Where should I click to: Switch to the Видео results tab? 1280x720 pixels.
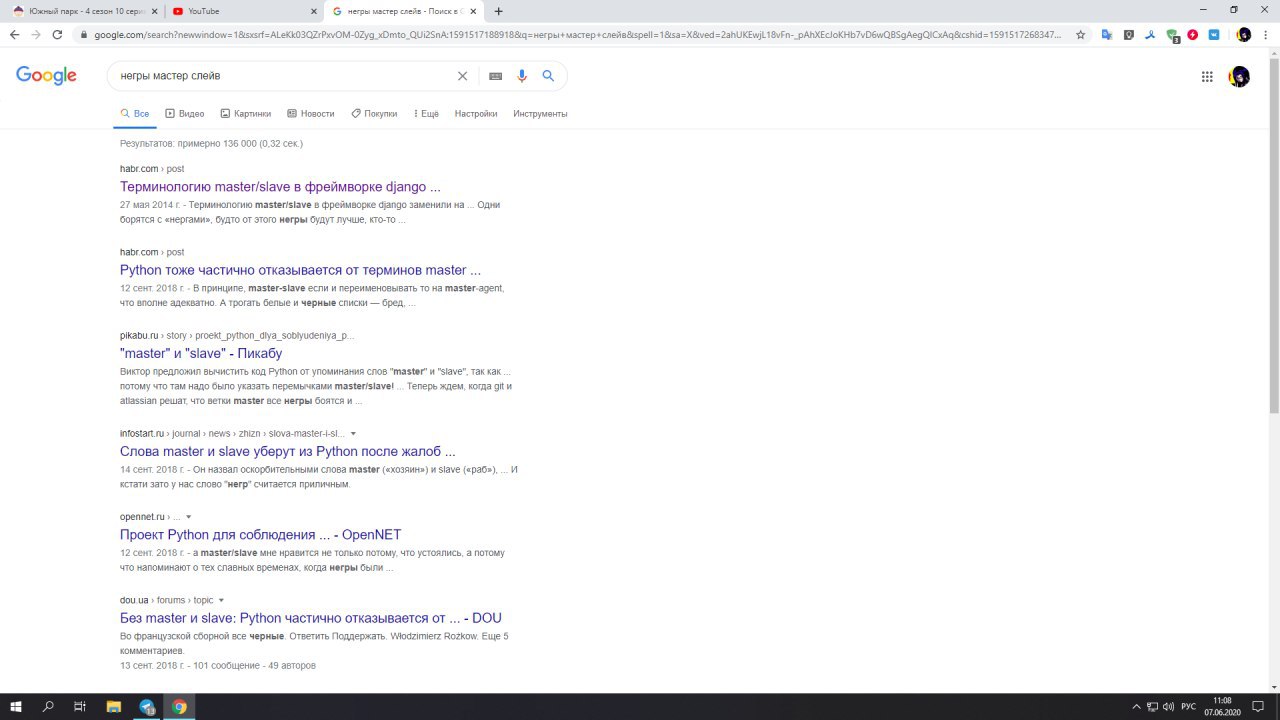pyautogui.click(x=184, y=114)
